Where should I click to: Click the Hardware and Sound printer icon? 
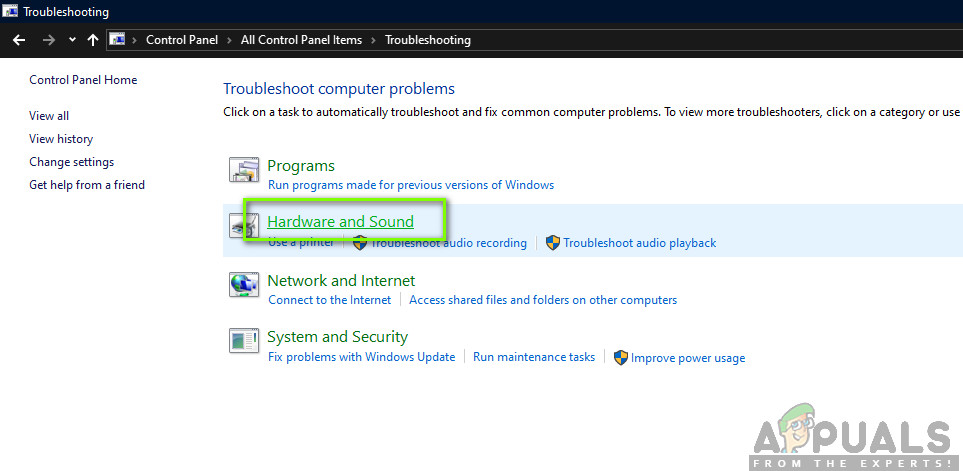pos(243,228)
